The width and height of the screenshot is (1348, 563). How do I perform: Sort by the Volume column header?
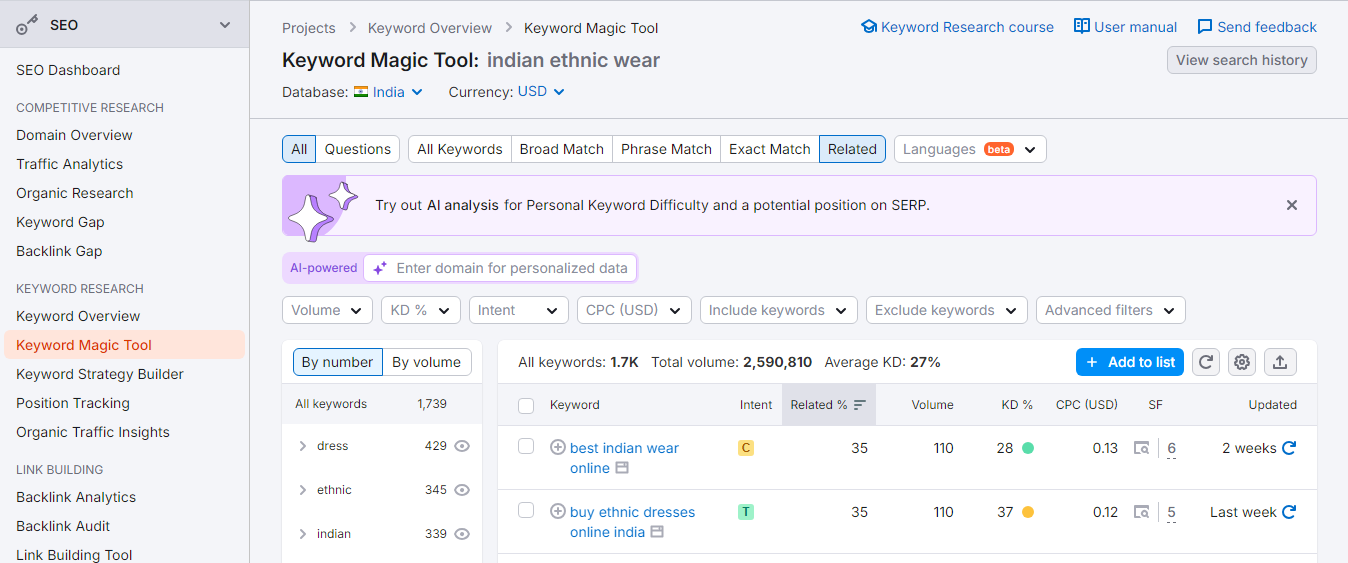click(x=933, y=405)
